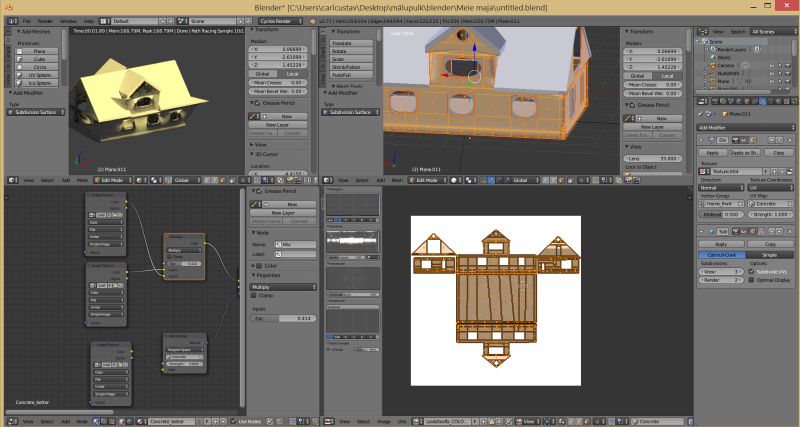Click pivot point icon in left 3D view header

(x=155, y=180)
